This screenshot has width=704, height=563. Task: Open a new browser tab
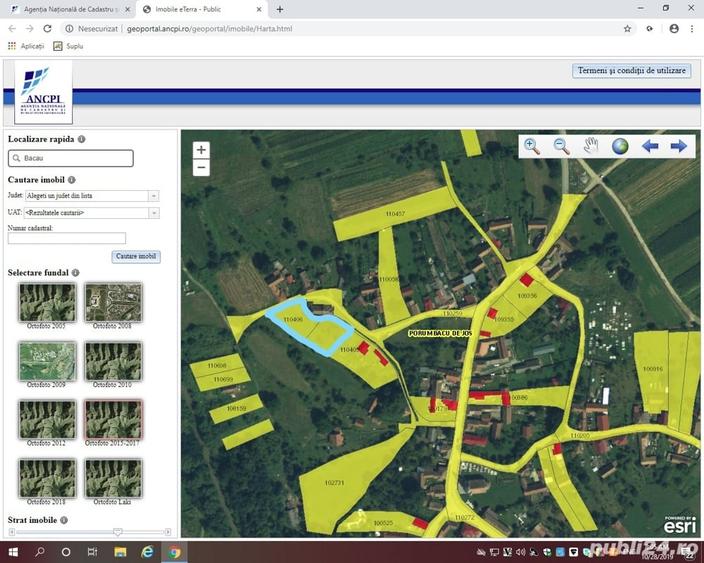click(279, 9)
